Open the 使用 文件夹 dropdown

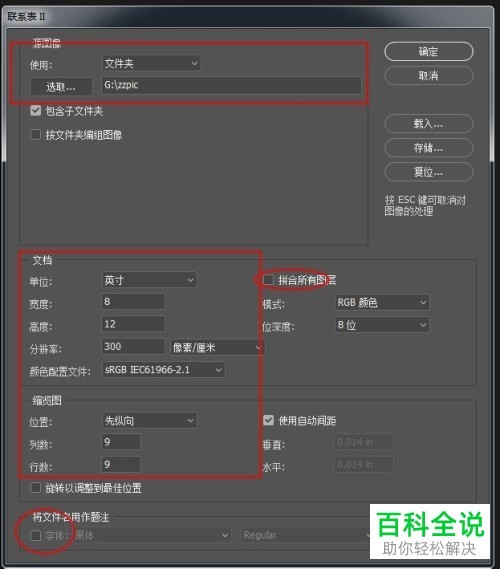click(151, 64)
